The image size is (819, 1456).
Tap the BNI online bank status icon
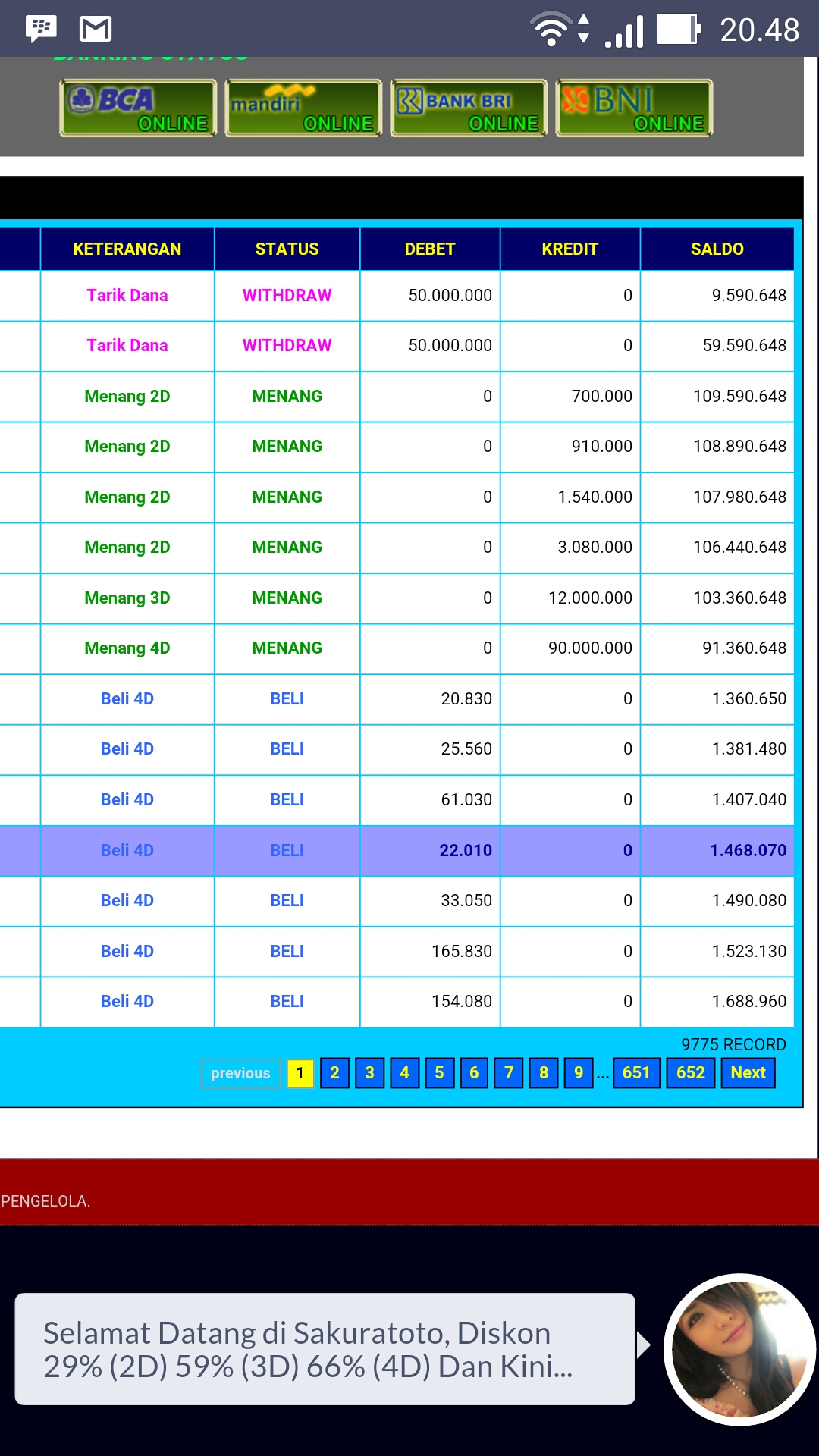point(634,108)
